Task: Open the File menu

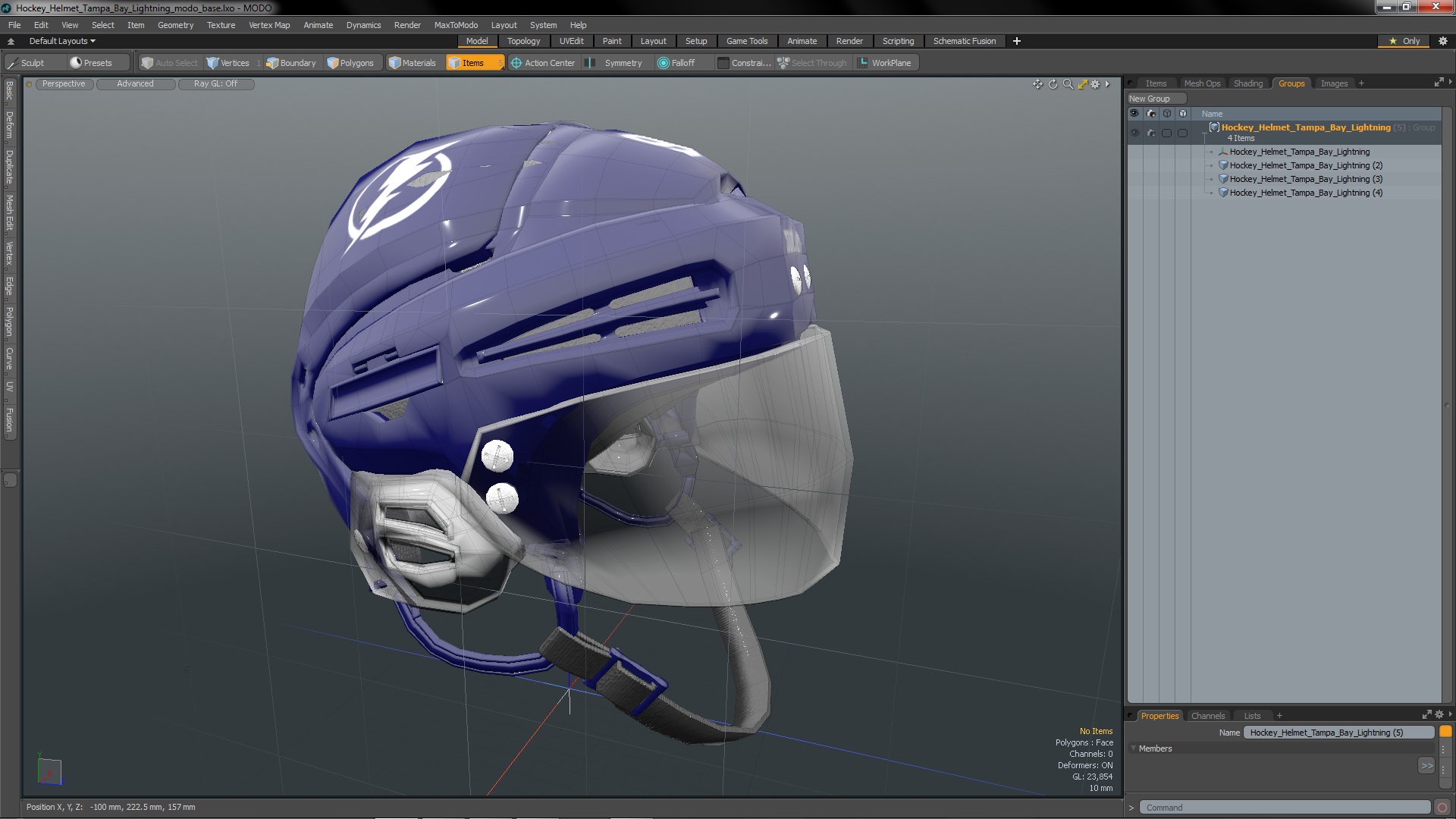Action: (x=14, y=25)
